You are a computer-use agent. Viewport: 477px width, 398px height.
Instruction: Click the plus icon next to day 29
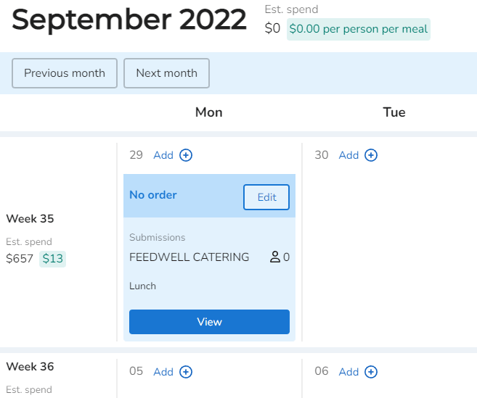coord(186,155)
